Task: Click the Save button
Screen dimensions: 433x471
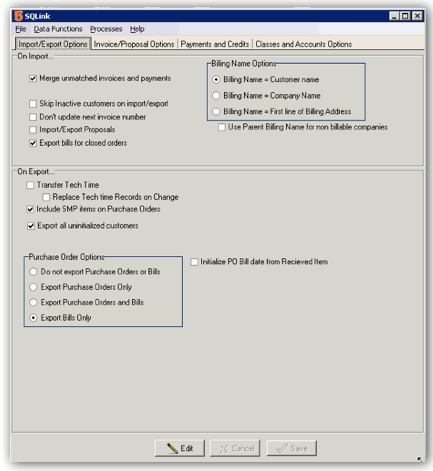Action: click(x=292, y=448)
